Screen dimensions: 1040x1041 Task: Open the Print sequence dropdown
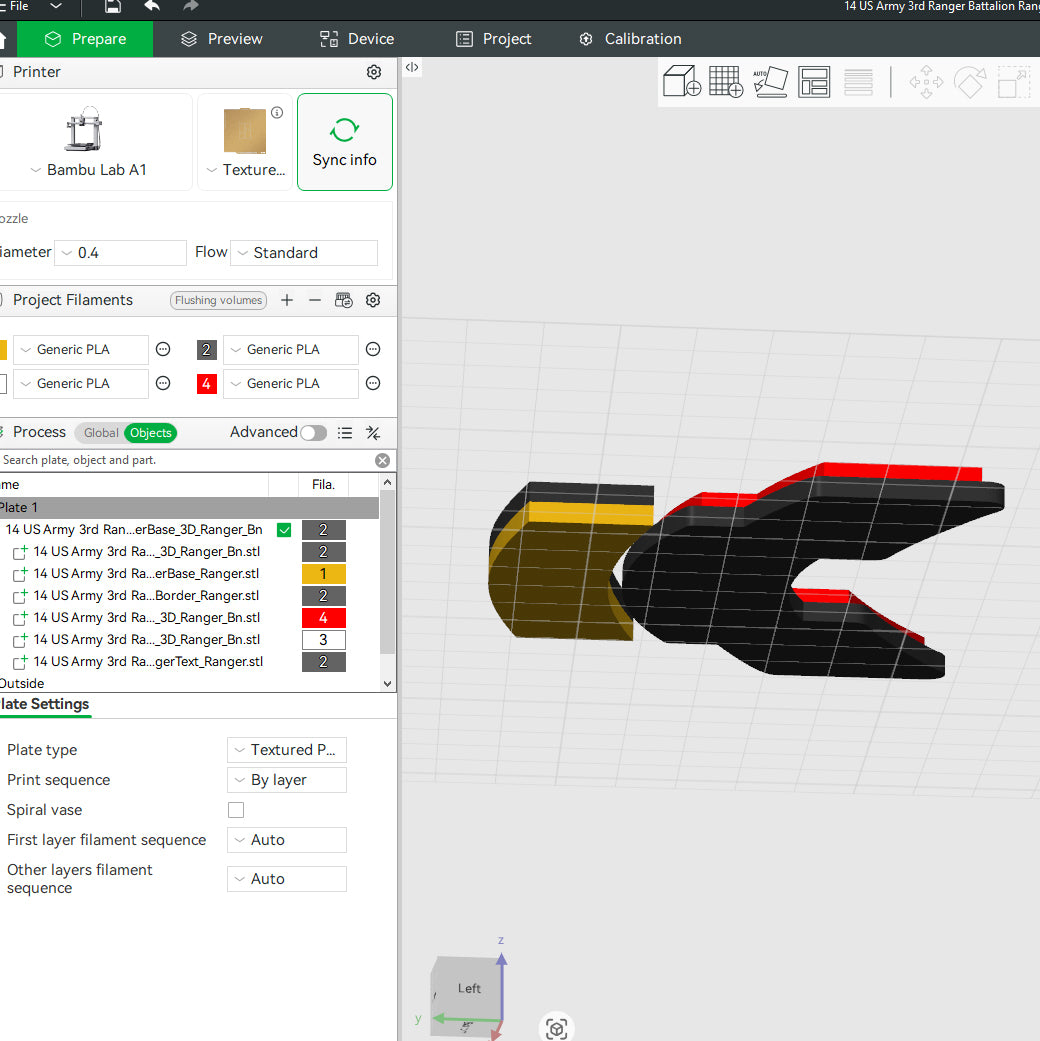pyautogui.click(x=287, y=780)
